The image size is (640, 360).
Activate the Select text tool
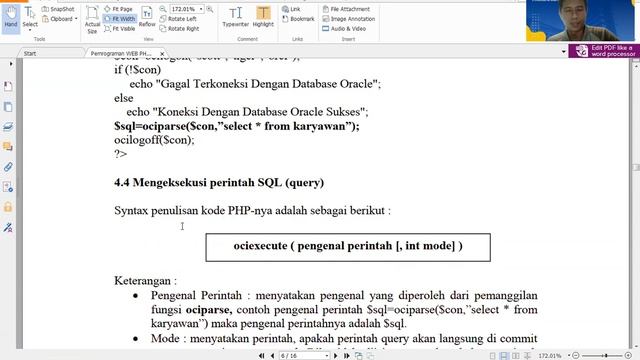30,17
